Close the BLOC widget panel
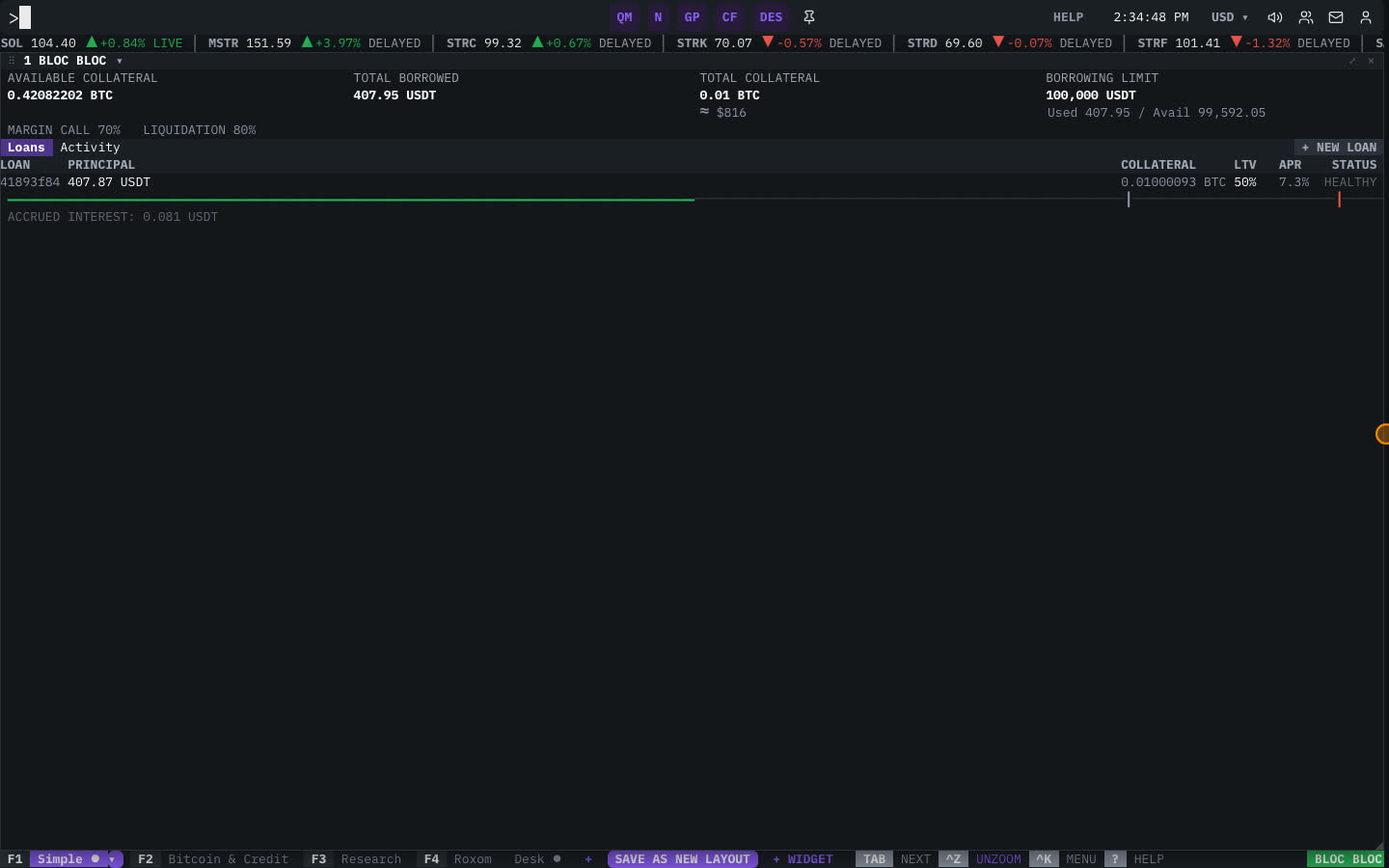Image resolution: width=1389 pixels, height=868 pixels. pos(1371,61)
